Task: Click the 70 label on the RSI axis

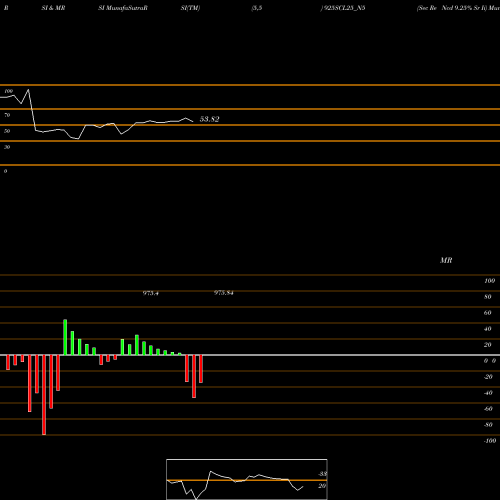Action: (7, 115)
